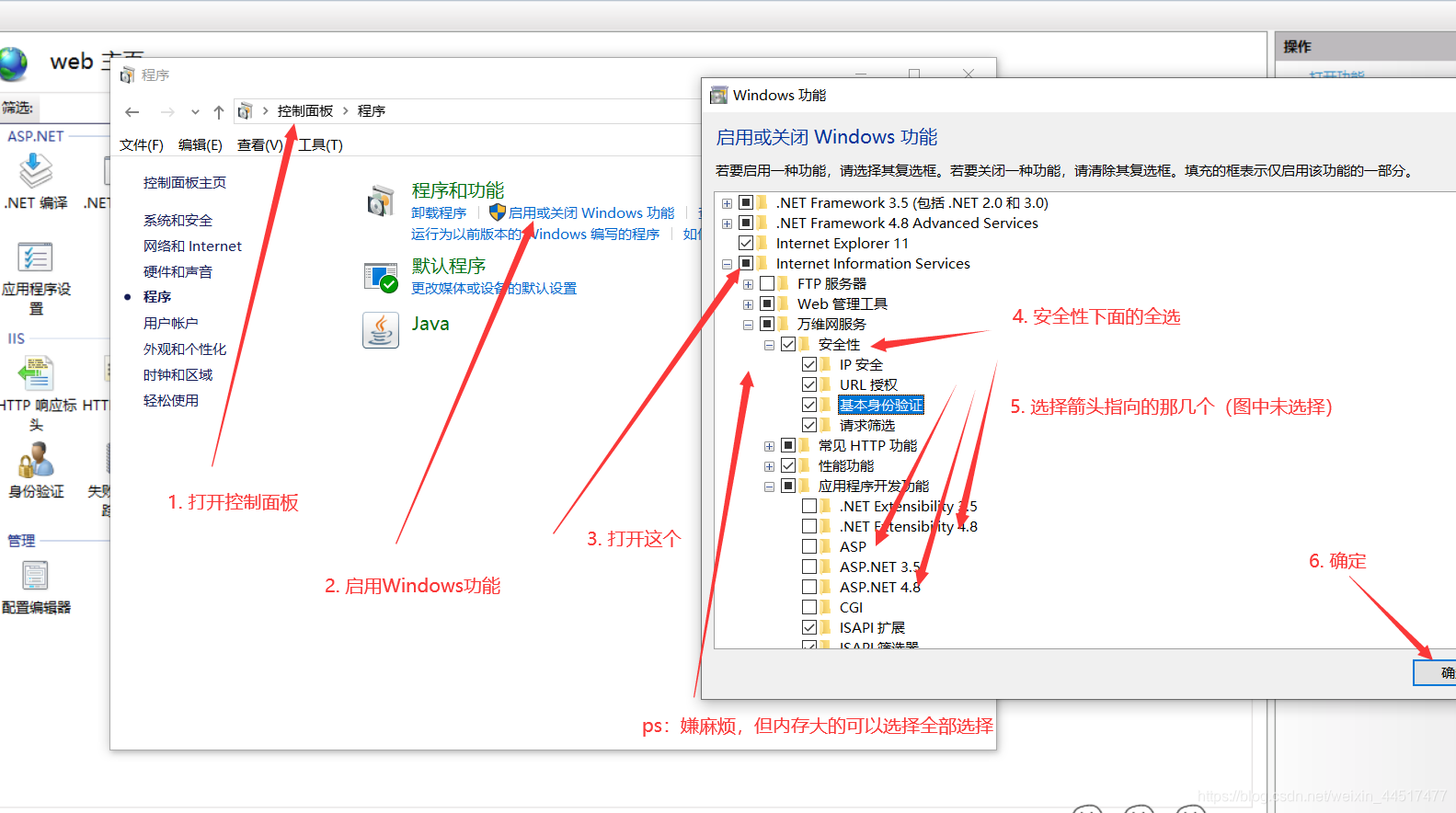Viewport: 1456px width, 813px height.
Task: Open the 更改媒体或设备的默认设置 link
Action: tap(494, 289)
